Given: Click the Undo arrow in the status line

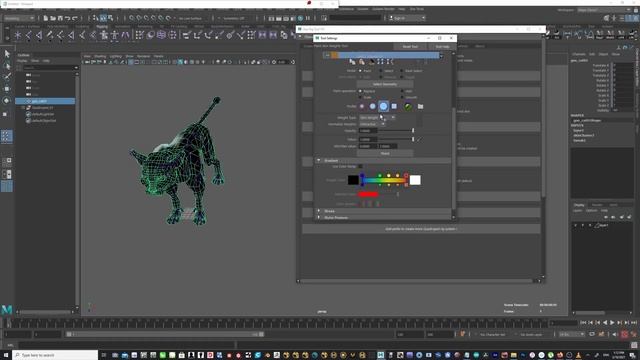Looking at the screenshot, I should 68,18.
